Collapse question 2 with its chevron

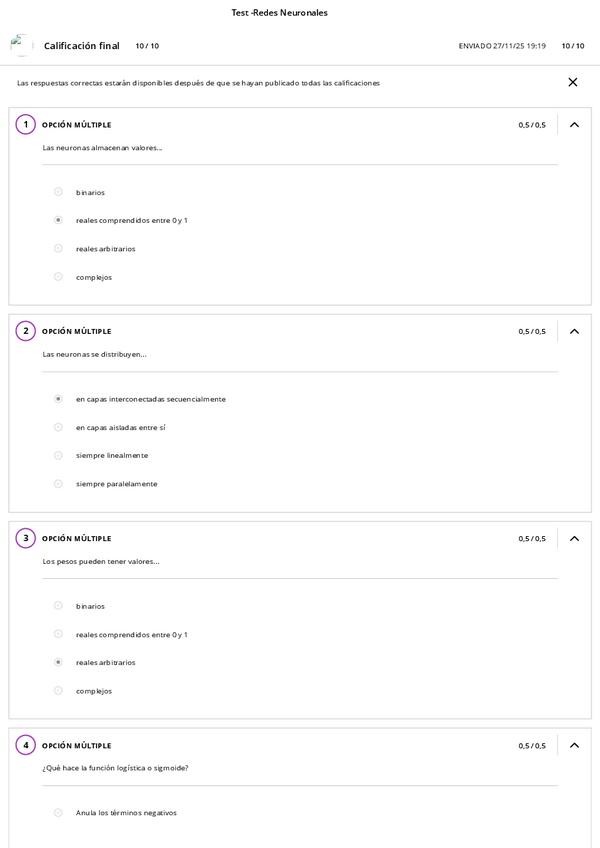(x=574, y=331)
